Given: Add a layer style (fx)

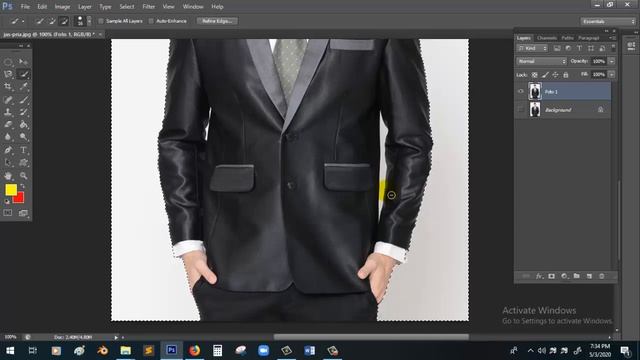Looking at the screenshot, I should (x=539, y=276).
